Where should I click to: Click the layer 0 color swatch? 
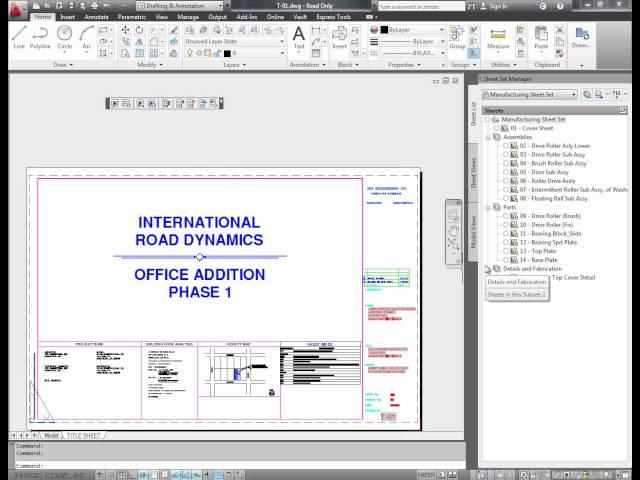[227, 53]
